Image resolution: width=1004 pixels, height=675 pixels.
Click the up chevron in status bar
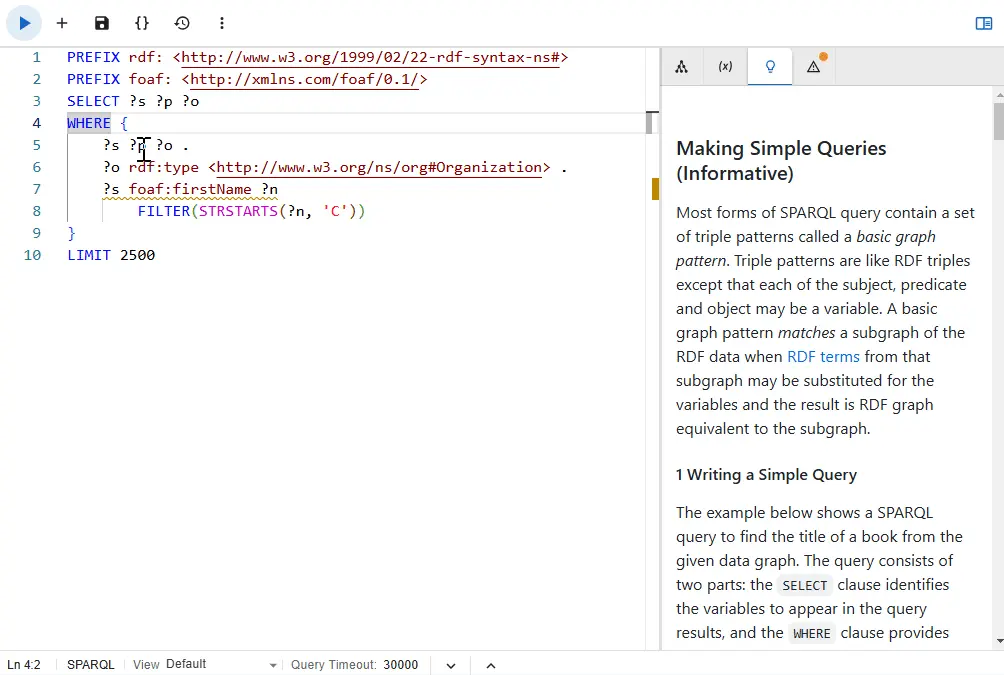[490, 665]
